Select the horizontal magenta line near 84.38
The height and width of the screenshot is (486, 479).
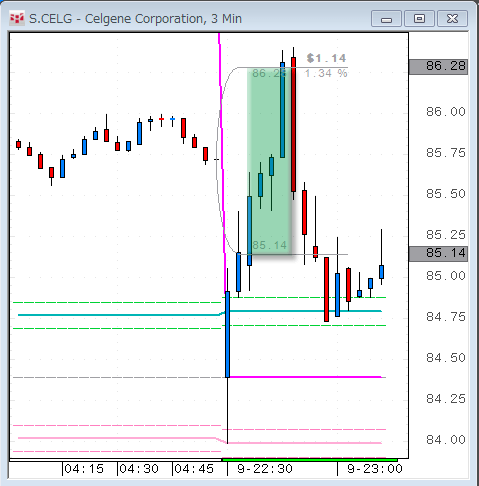pyautogui.click(x=306, y=377)
